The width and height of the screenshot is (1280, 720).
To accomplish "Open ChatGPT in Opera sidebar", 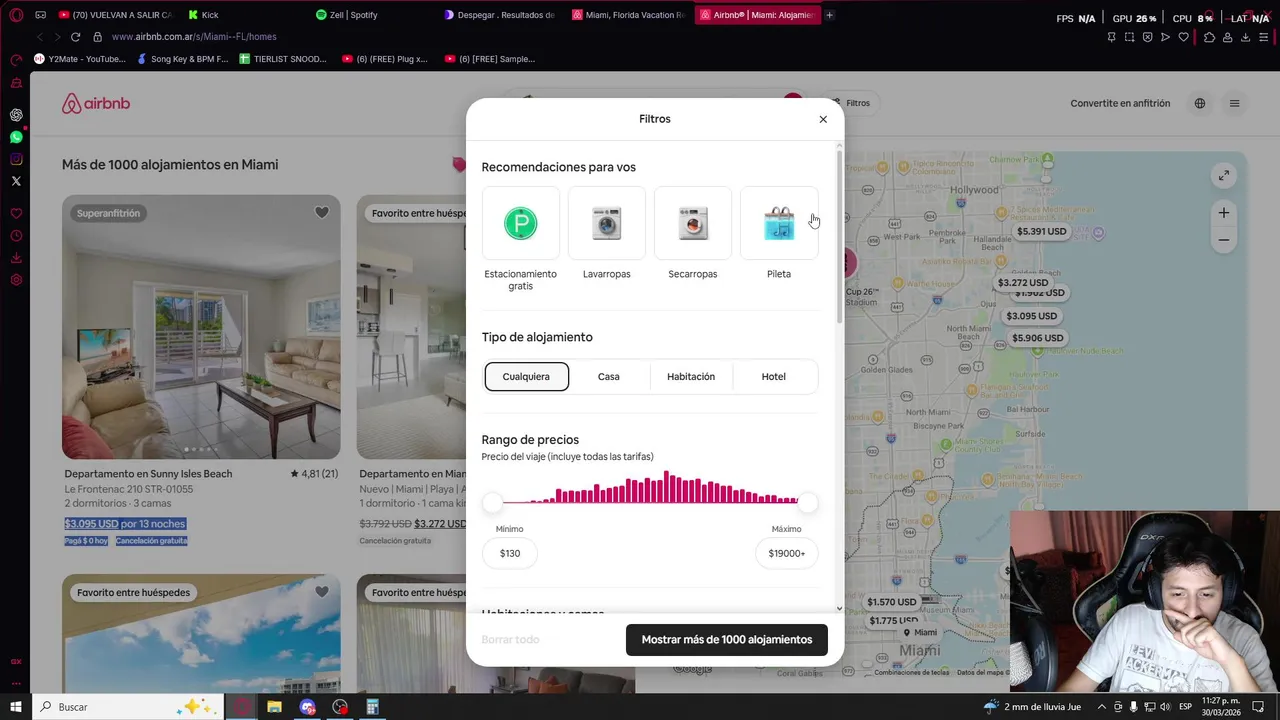I will pos(16,115).
